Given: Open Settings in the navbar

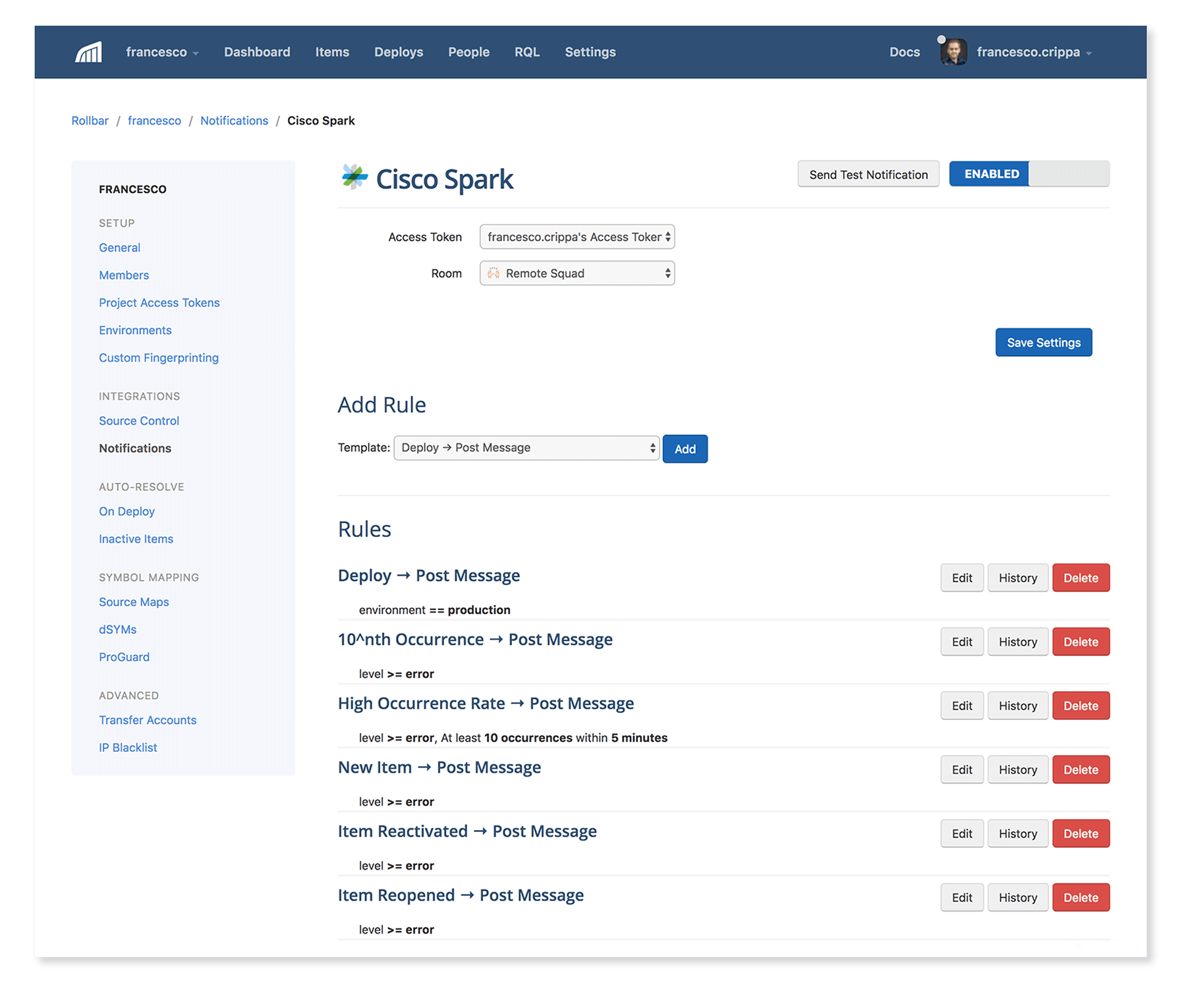Looking at the screenshot, I should pos(590,52).
